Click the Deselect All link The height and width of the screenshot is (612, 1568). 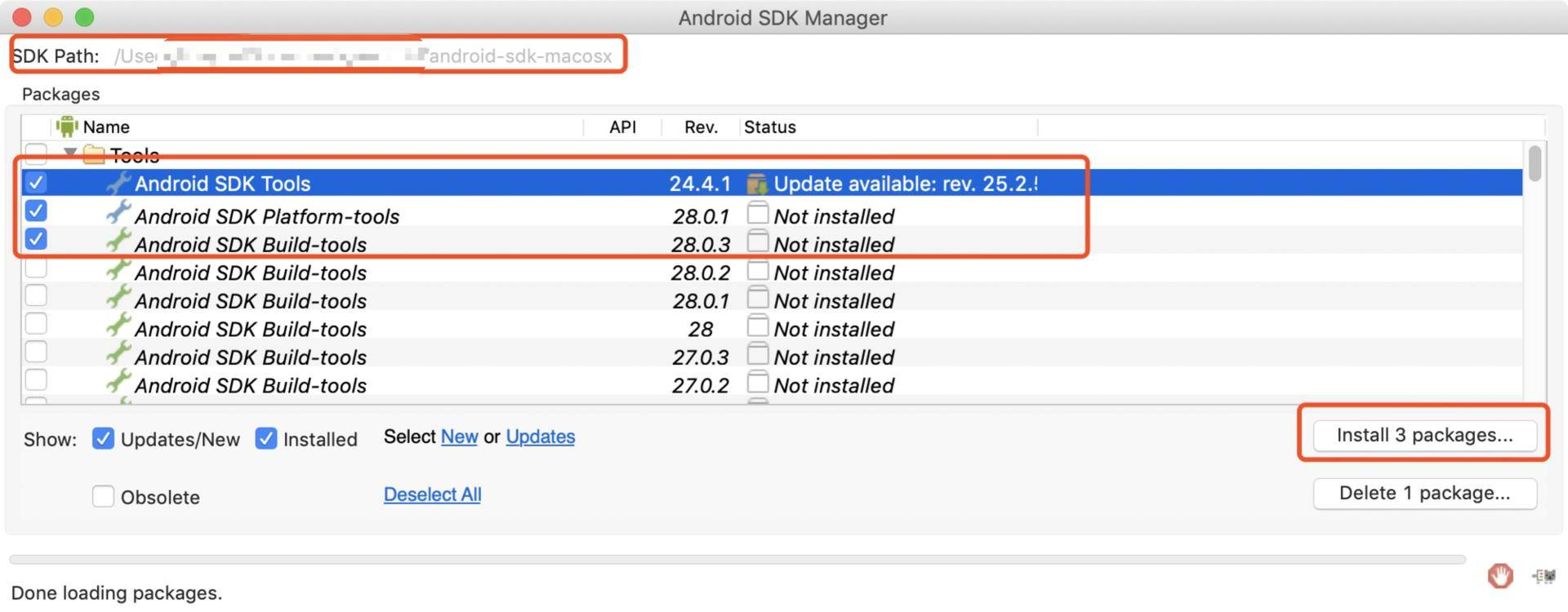[x=432, y=494]
